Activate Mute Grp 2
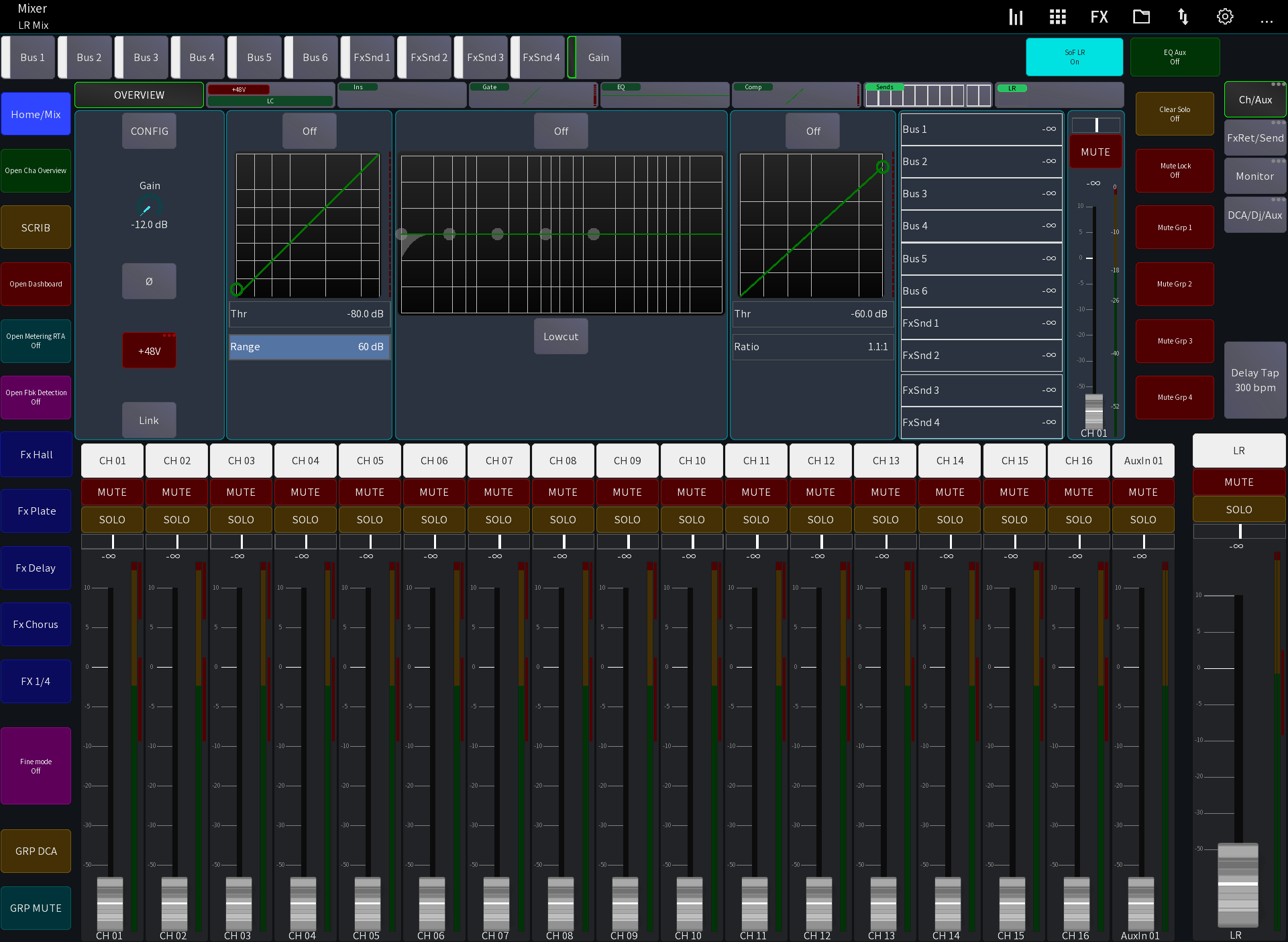This screenshot has width=1288, height=942. tap(1175, 284)
